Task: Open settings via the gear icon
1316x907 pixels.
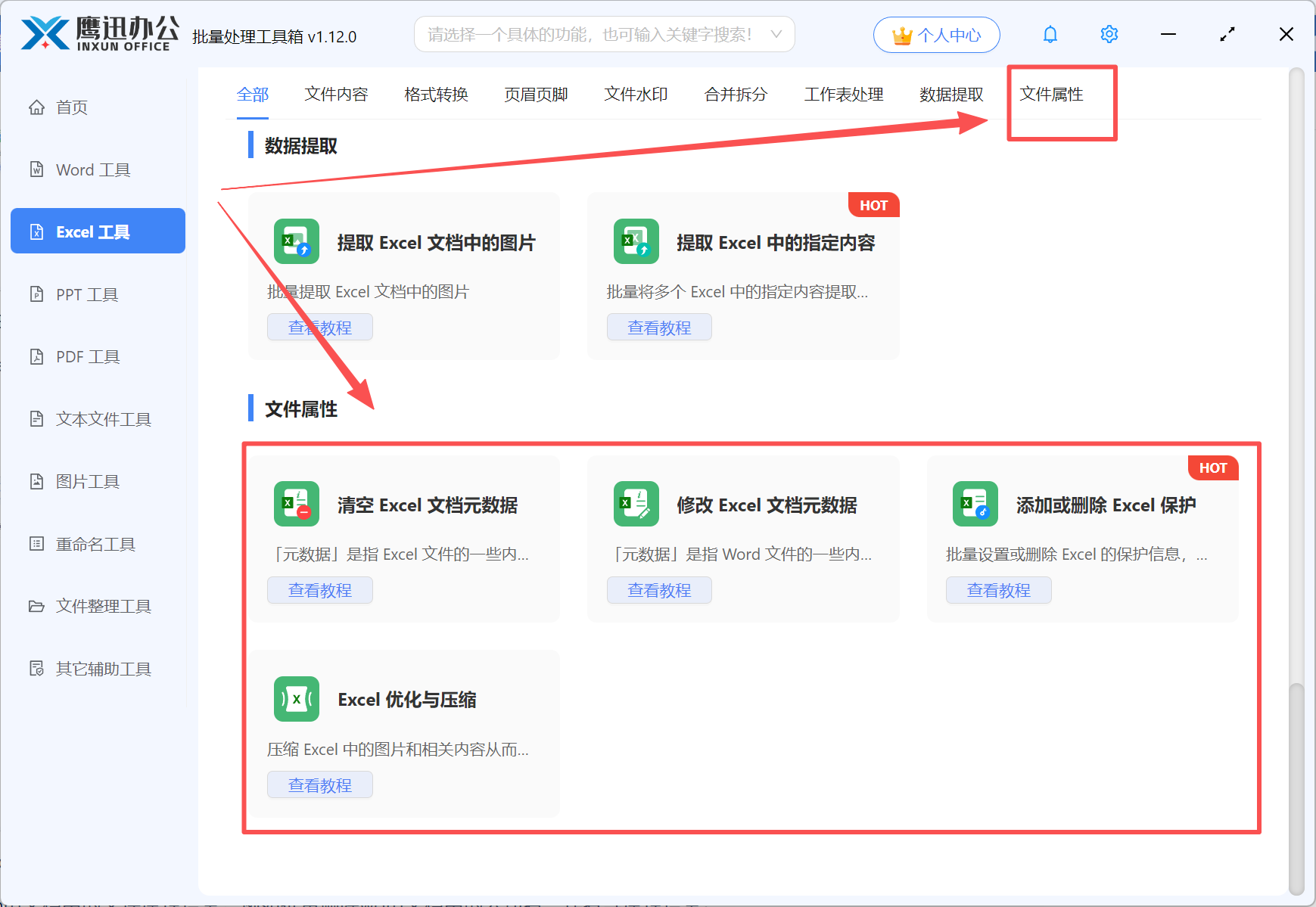Action: 1109,35
